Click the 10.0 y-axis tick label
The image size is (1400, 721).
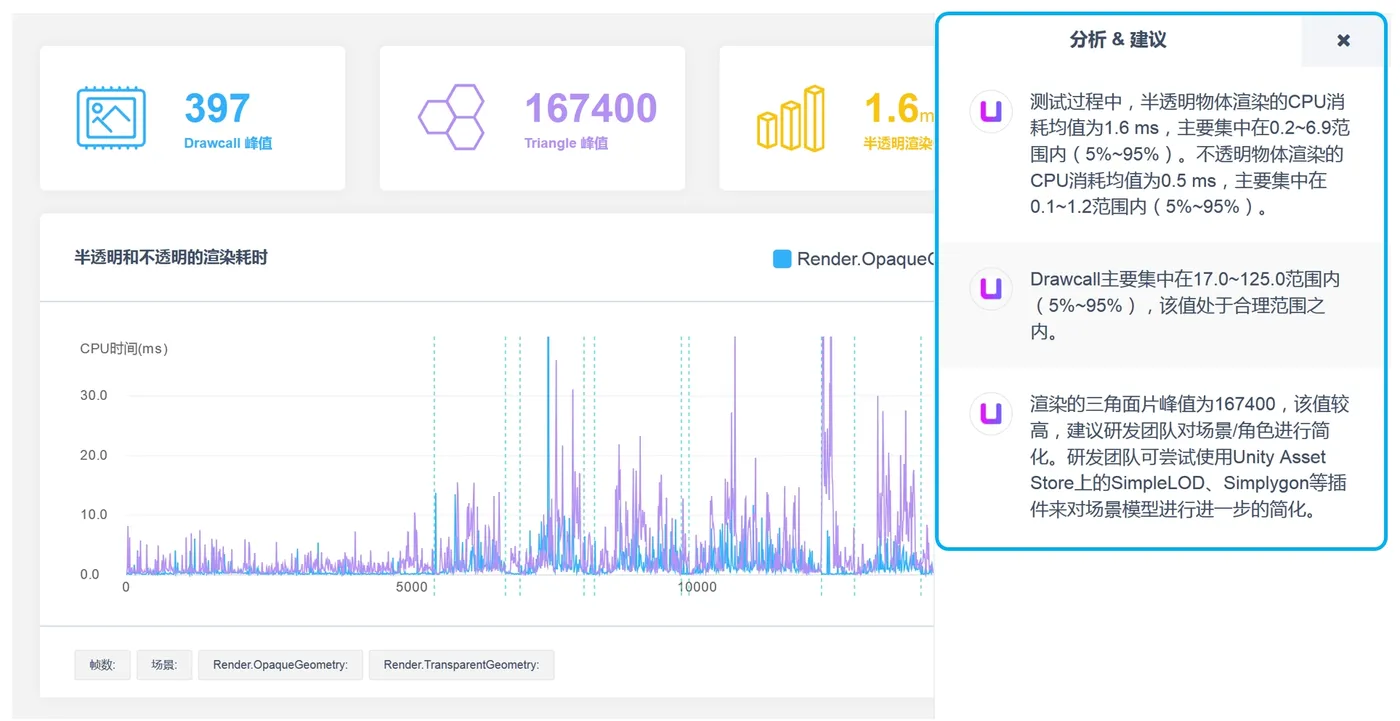(x=94, y=515)
